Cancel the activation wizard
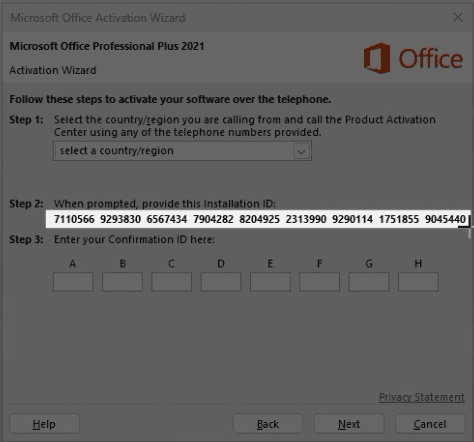Screen dimensions: 474x442 (430, 424)
